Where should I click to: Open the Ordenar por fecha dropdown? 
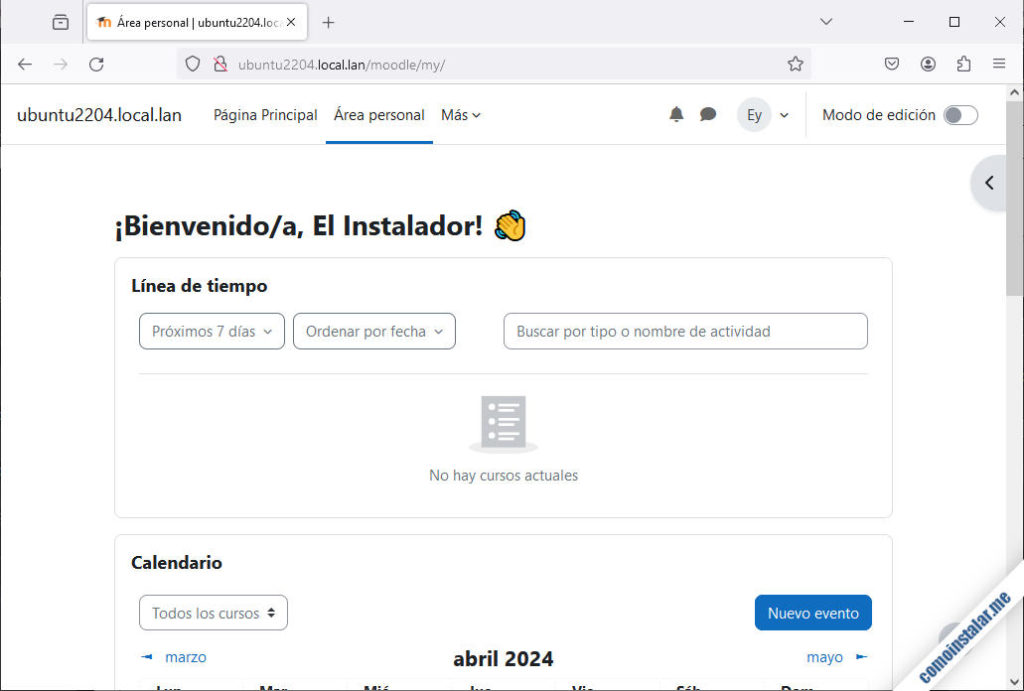click(x=374, y=330)
